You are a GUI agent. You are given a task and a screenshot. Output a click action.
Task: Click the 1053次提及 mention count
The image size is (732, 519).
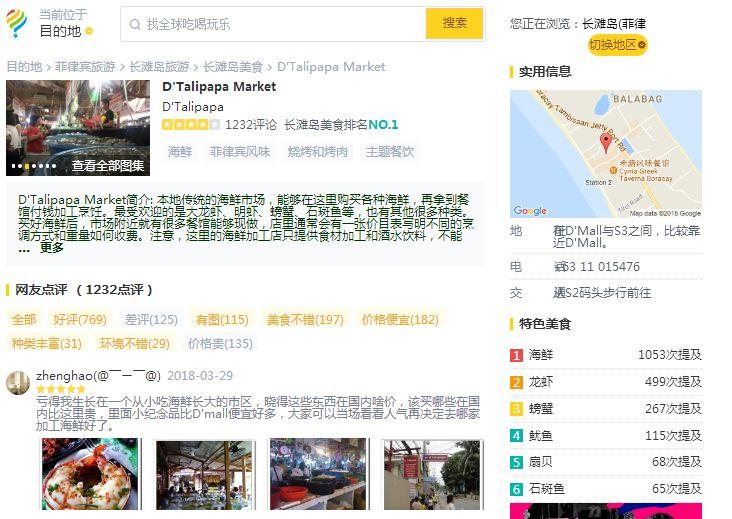pyautogui.click(x=670, y=355)
